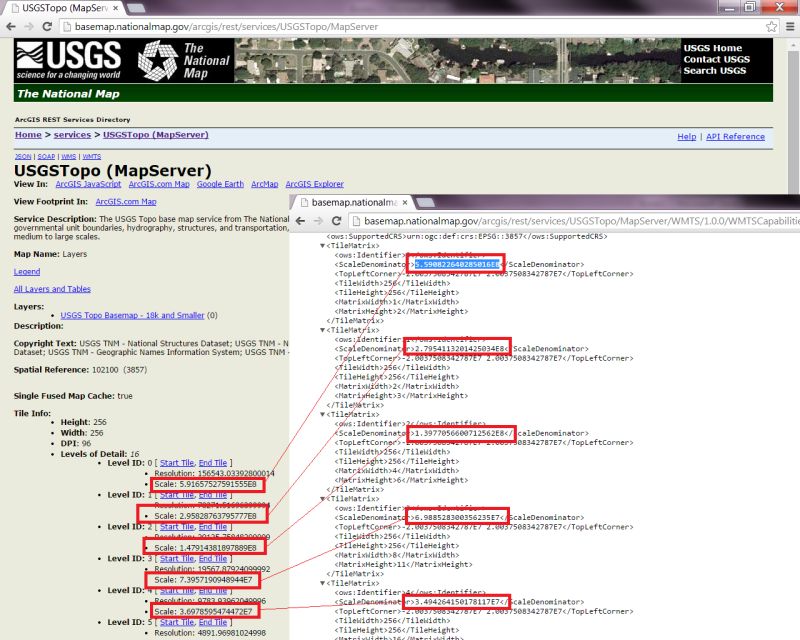Viewport: 800px width, 640px height.
Task: Click the WMTS capabilities address bar
Action: [x=574, y=221]
